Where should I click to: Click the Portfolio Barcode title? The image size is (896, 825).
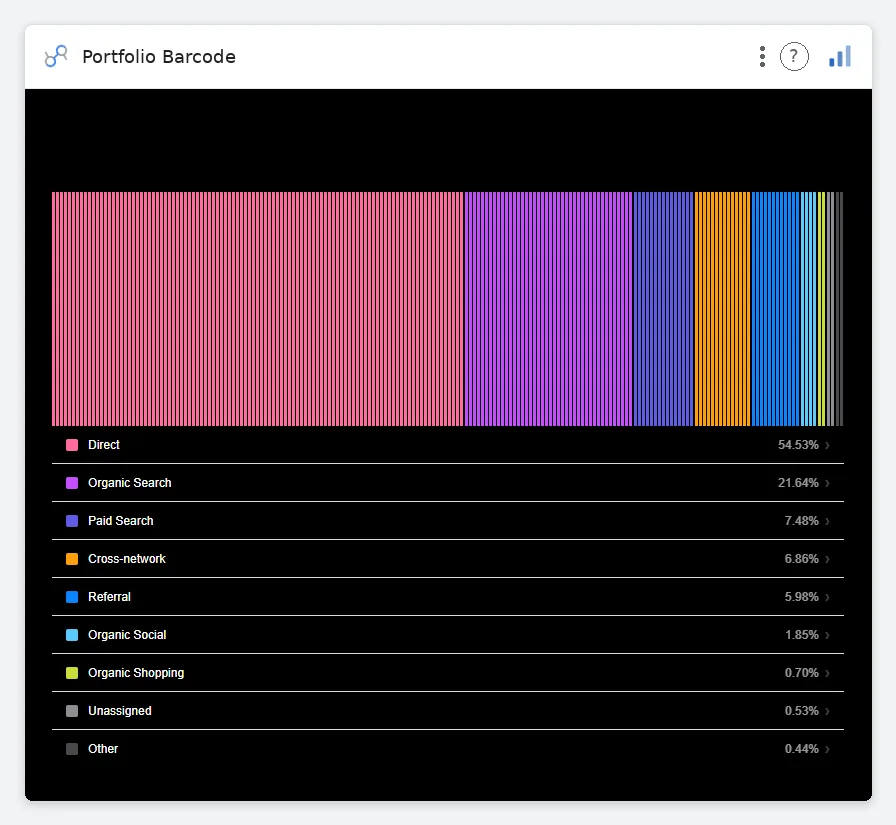point(159,57)
